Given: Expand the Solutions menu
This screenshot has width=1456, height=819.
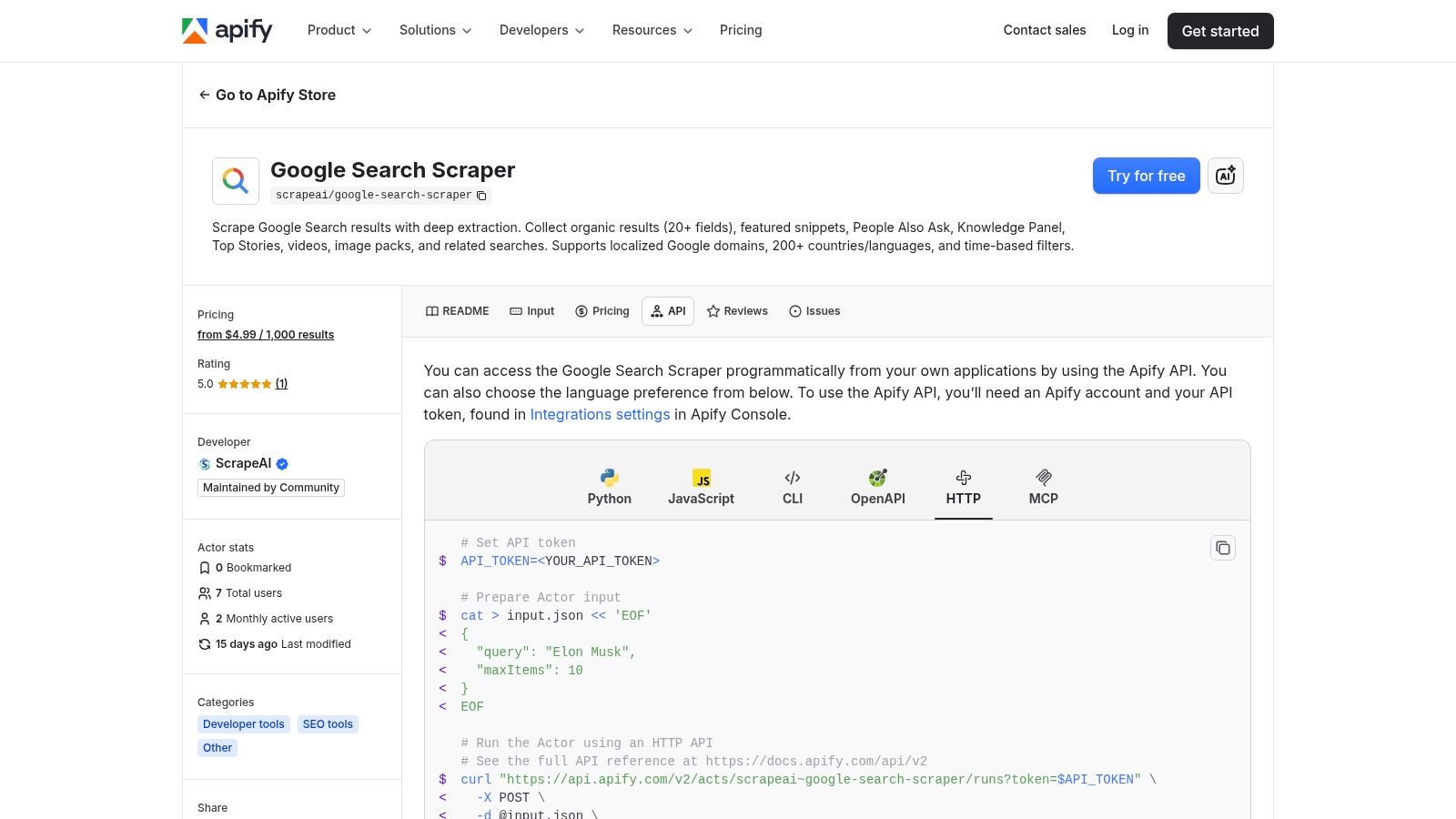Looking at the screenshot, I should [436, 30].
